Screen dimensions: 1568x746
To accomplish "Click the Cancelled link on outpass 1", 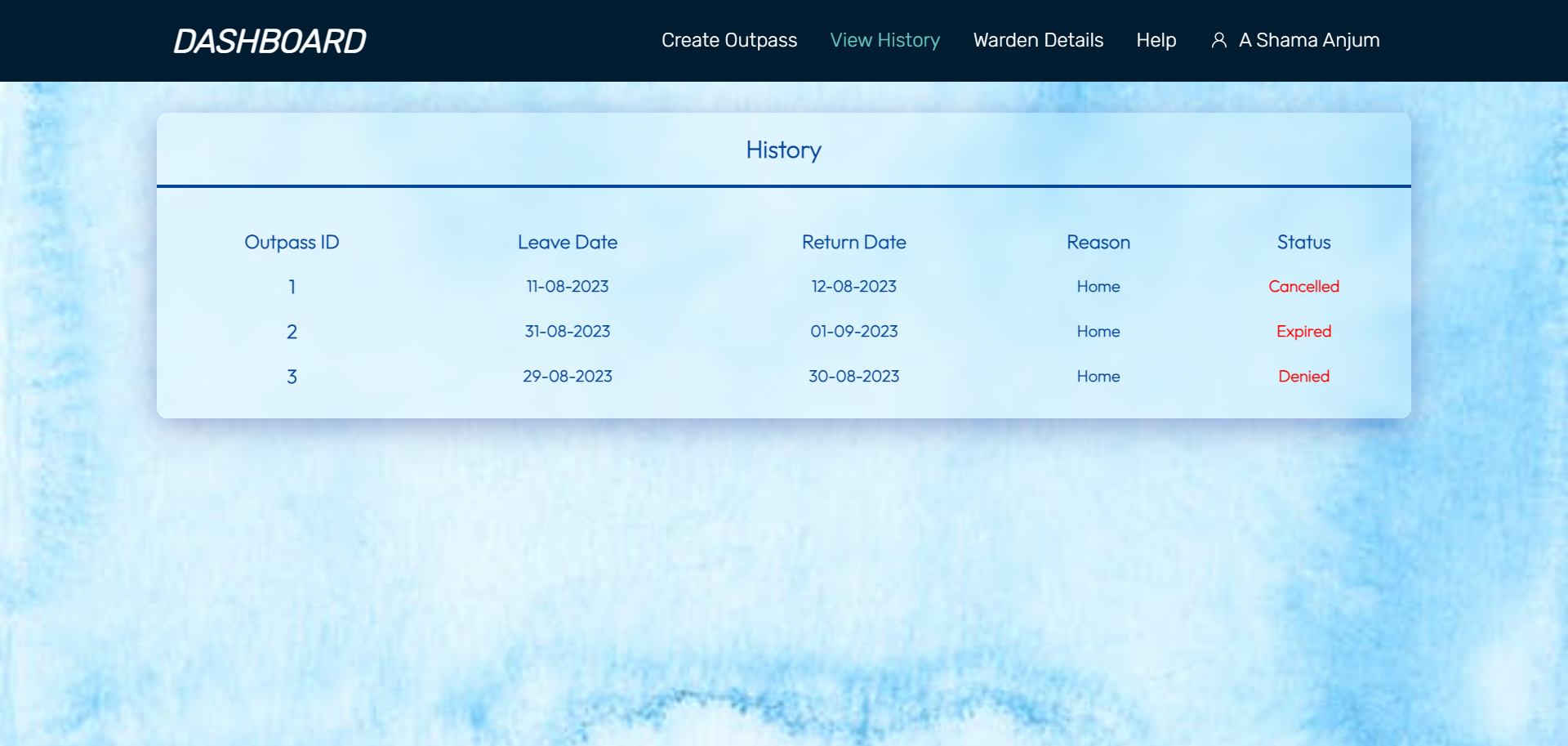I will tap(1303, 286).
